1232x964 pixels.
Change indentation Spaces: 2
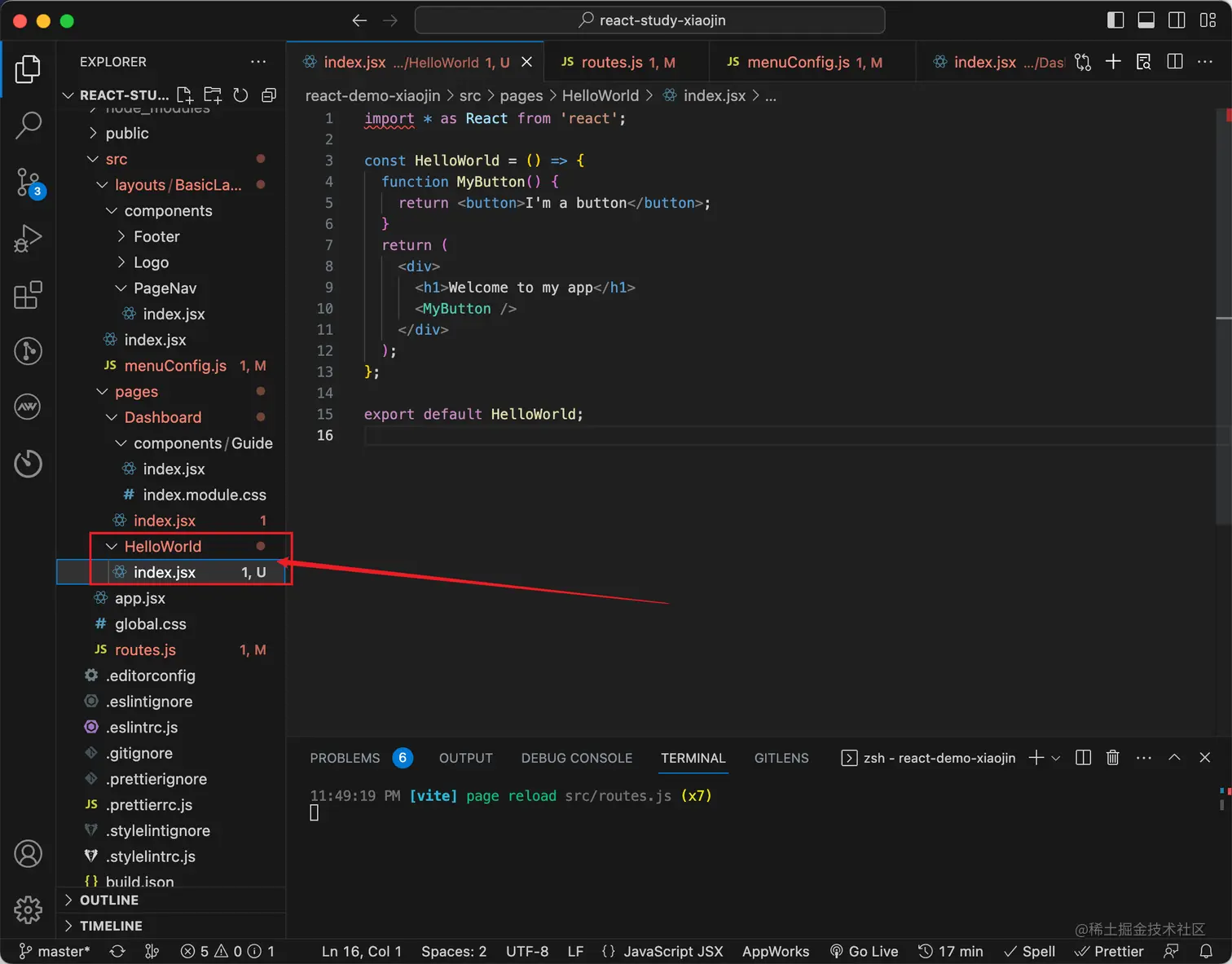coord(454,951)
